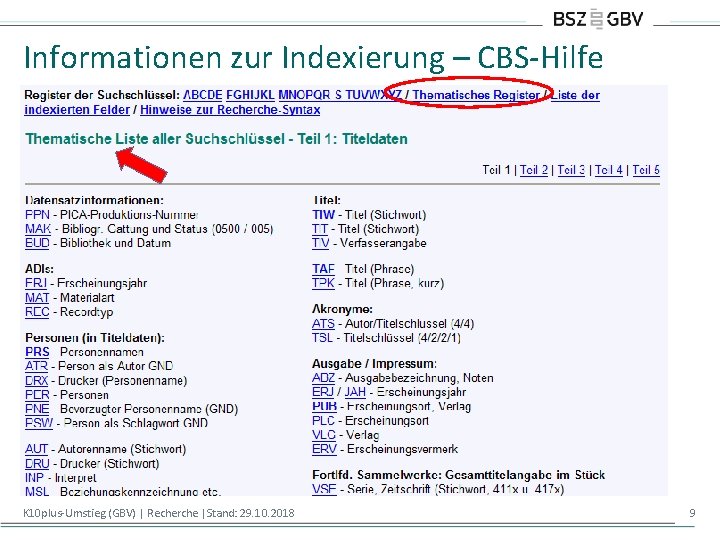
Task: Click the slide page number 9
Action: pos(692,513)
